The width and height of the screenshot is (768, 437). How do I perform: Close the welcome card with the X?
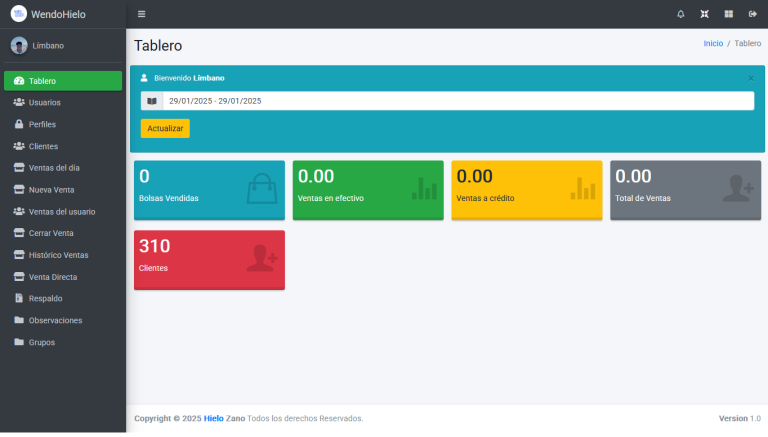(751, 78)
